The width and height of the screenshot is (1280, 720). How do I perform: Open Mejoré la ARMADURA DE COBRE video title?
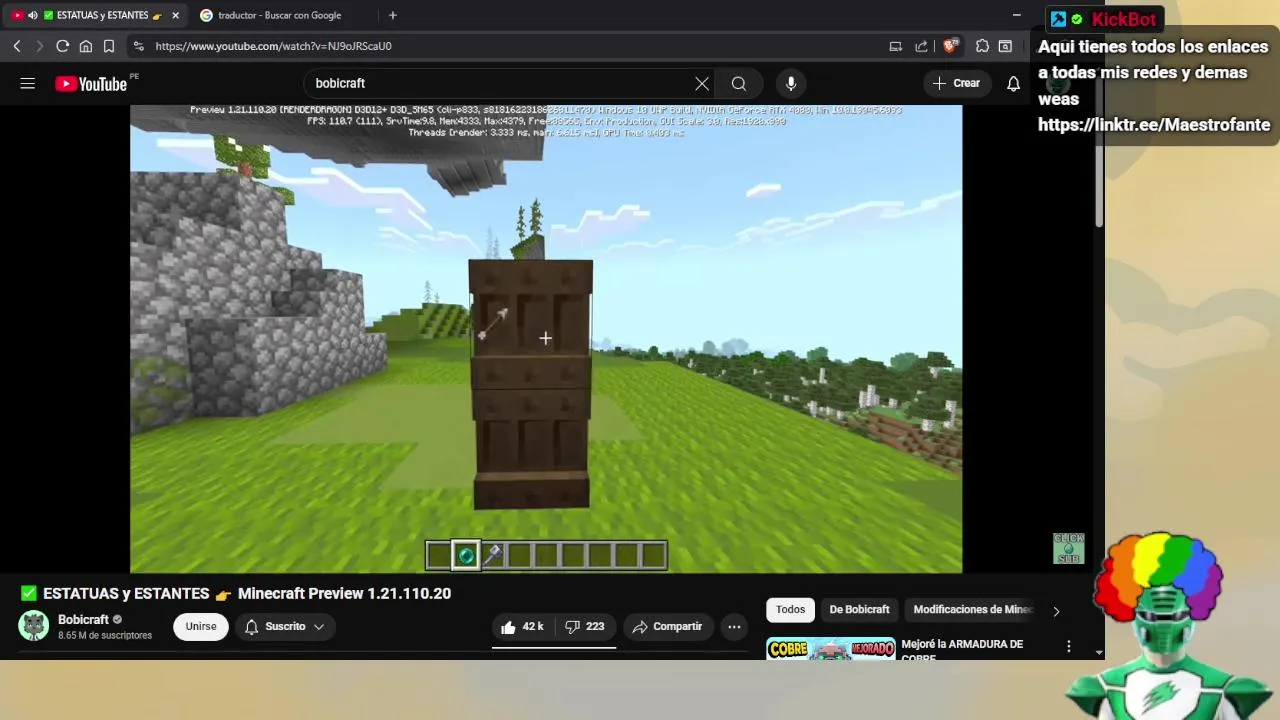pyautogui.click(x=962, y=650)
